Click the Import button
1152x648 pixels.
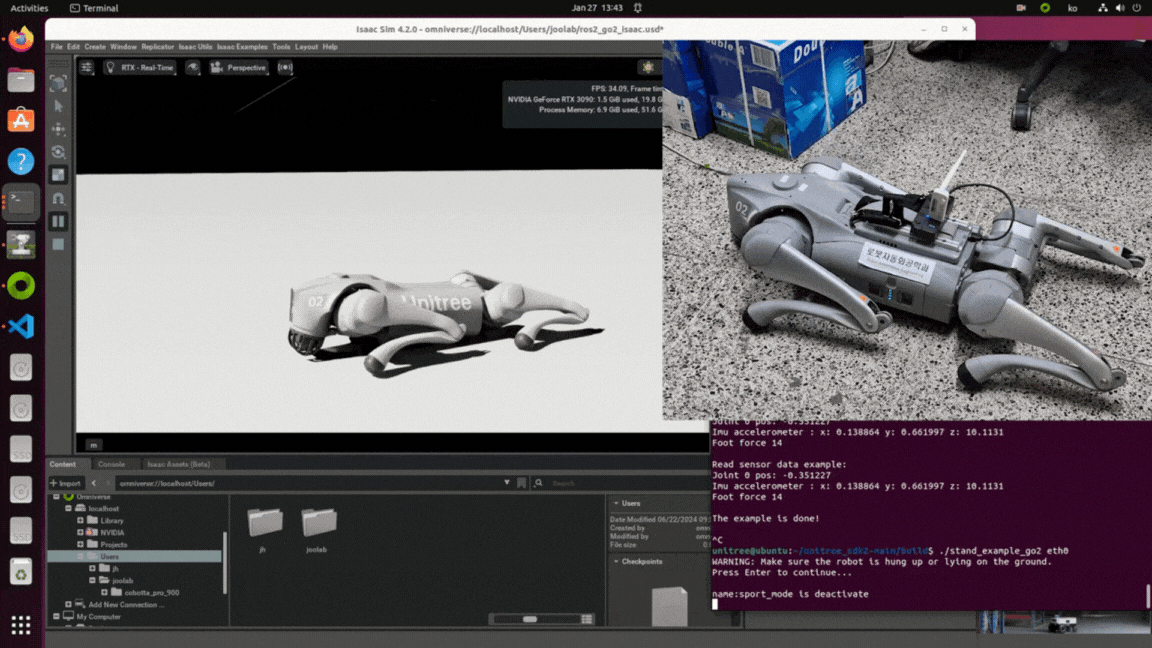tap(66, 483)
